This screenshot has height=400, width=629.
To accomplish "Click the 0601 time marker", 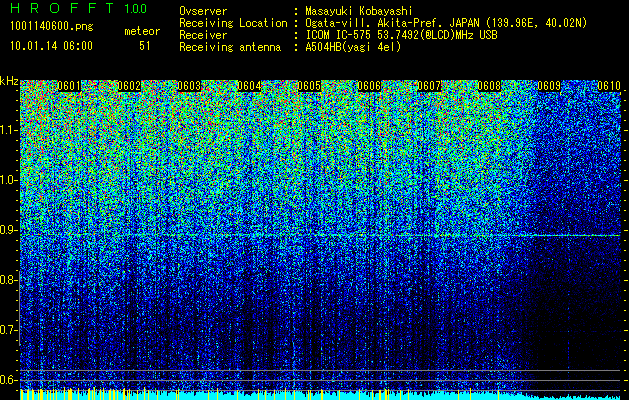I will (69, 86).
